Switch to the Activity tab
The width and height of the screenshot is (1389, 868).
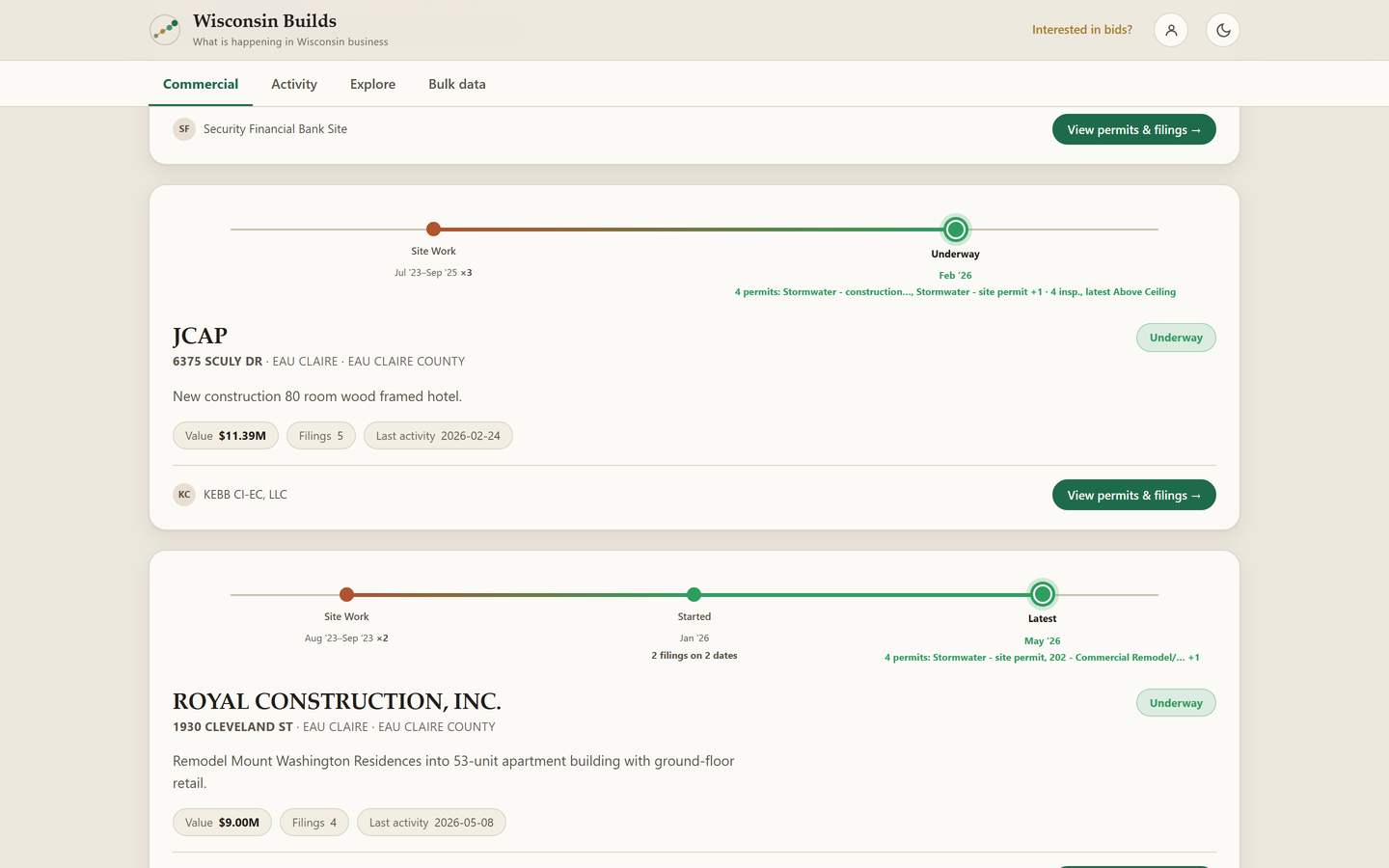[294, 84]
